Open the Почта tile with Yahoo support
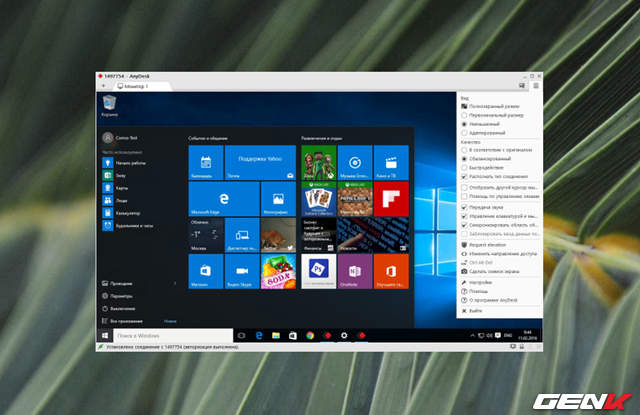The image size is (640, 415). 260,162
